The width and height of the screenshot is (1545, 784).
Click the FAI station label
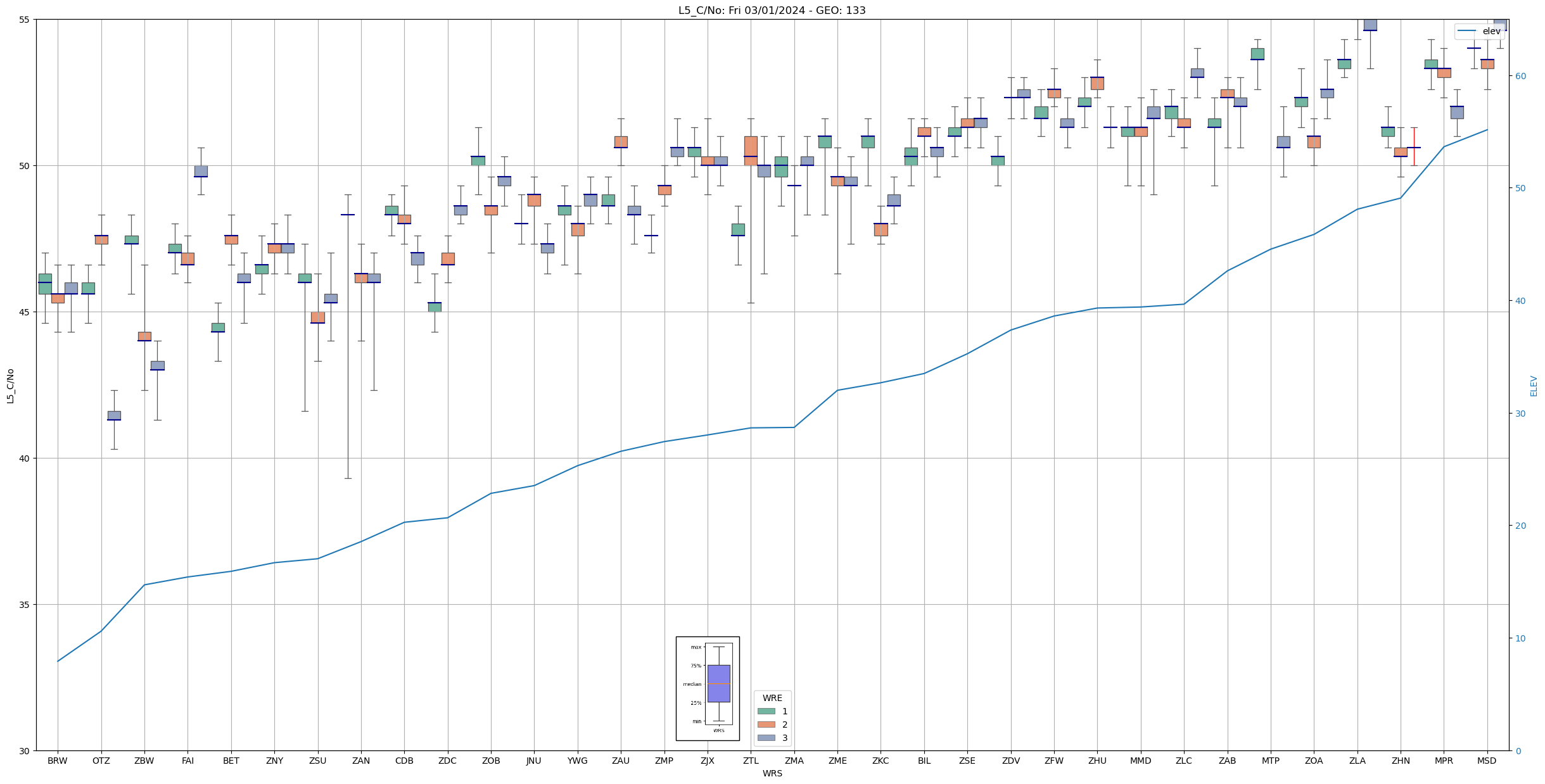point(188,761)
